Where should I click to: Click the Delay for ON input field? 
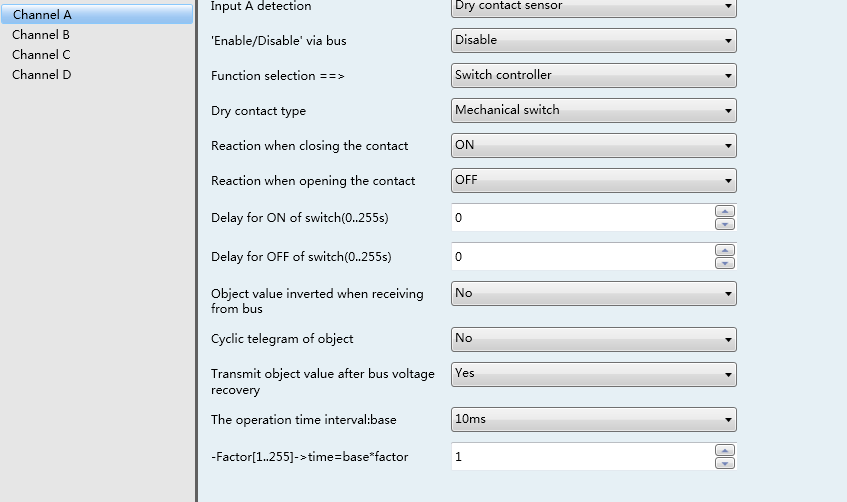tap(582, 218)
